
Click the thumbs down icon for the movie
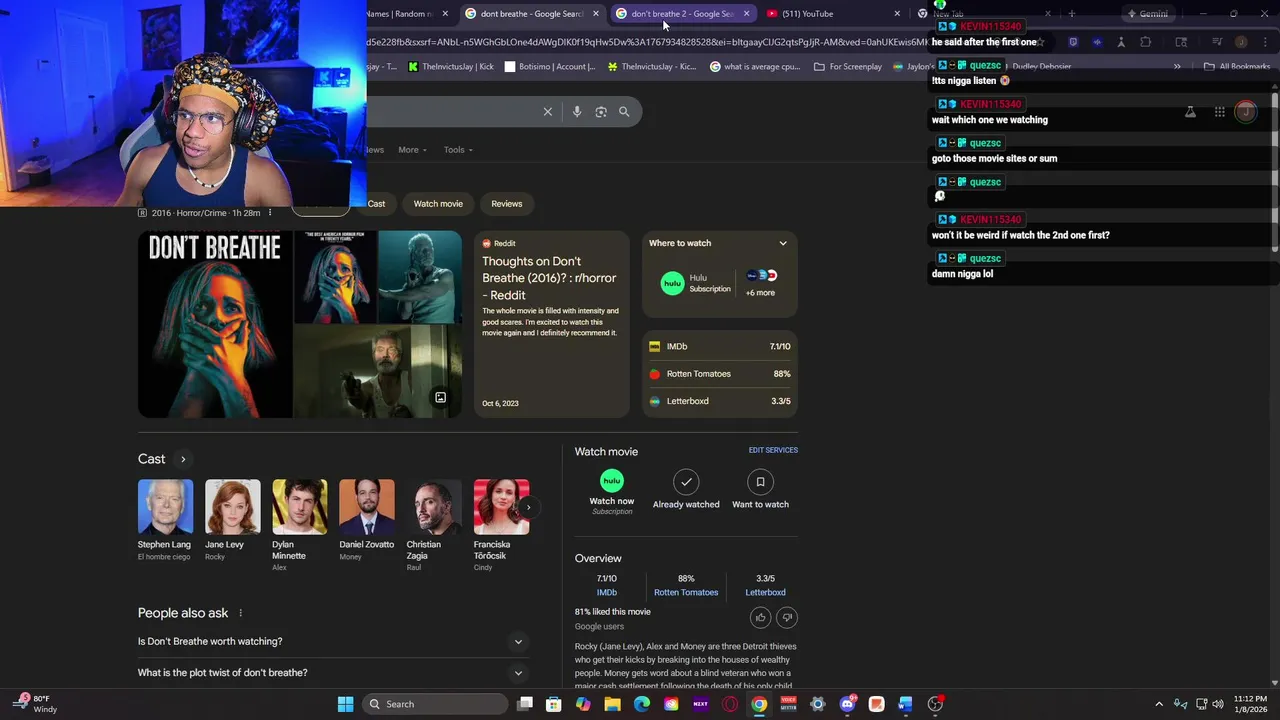click(787, 617)
